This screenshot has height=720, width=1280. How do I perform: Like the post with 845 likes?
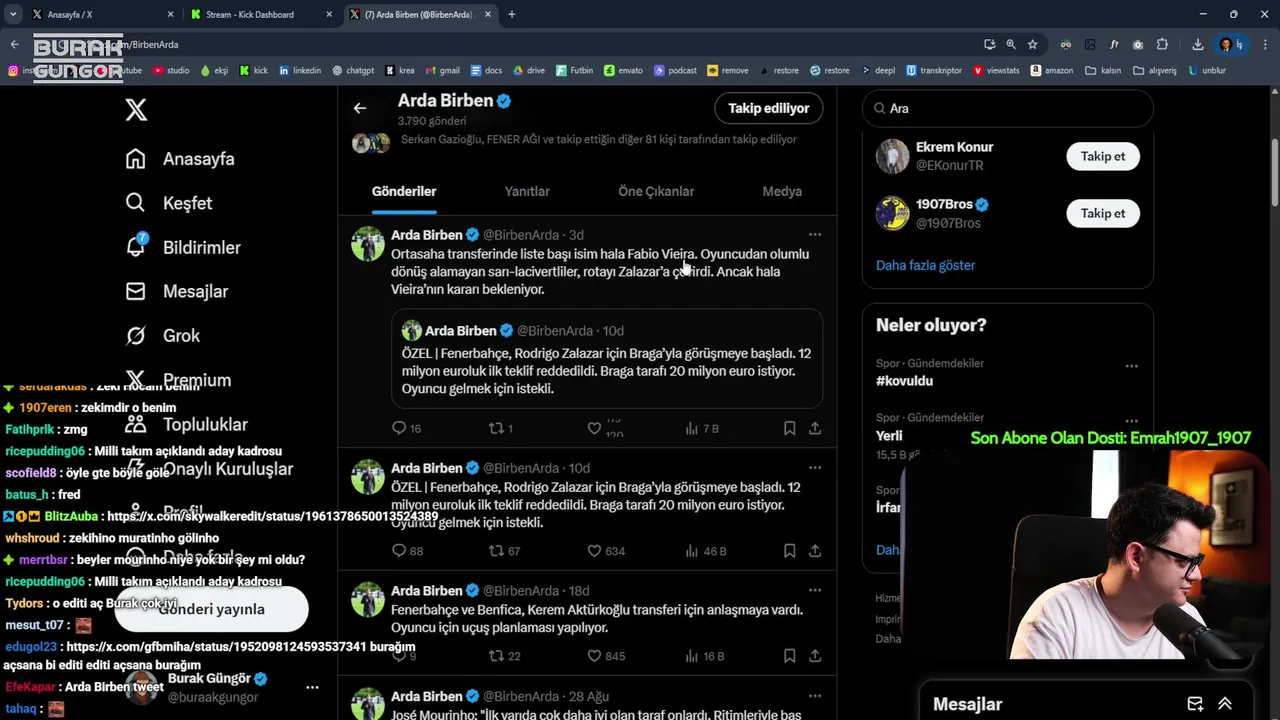click(x=606, y=656)
